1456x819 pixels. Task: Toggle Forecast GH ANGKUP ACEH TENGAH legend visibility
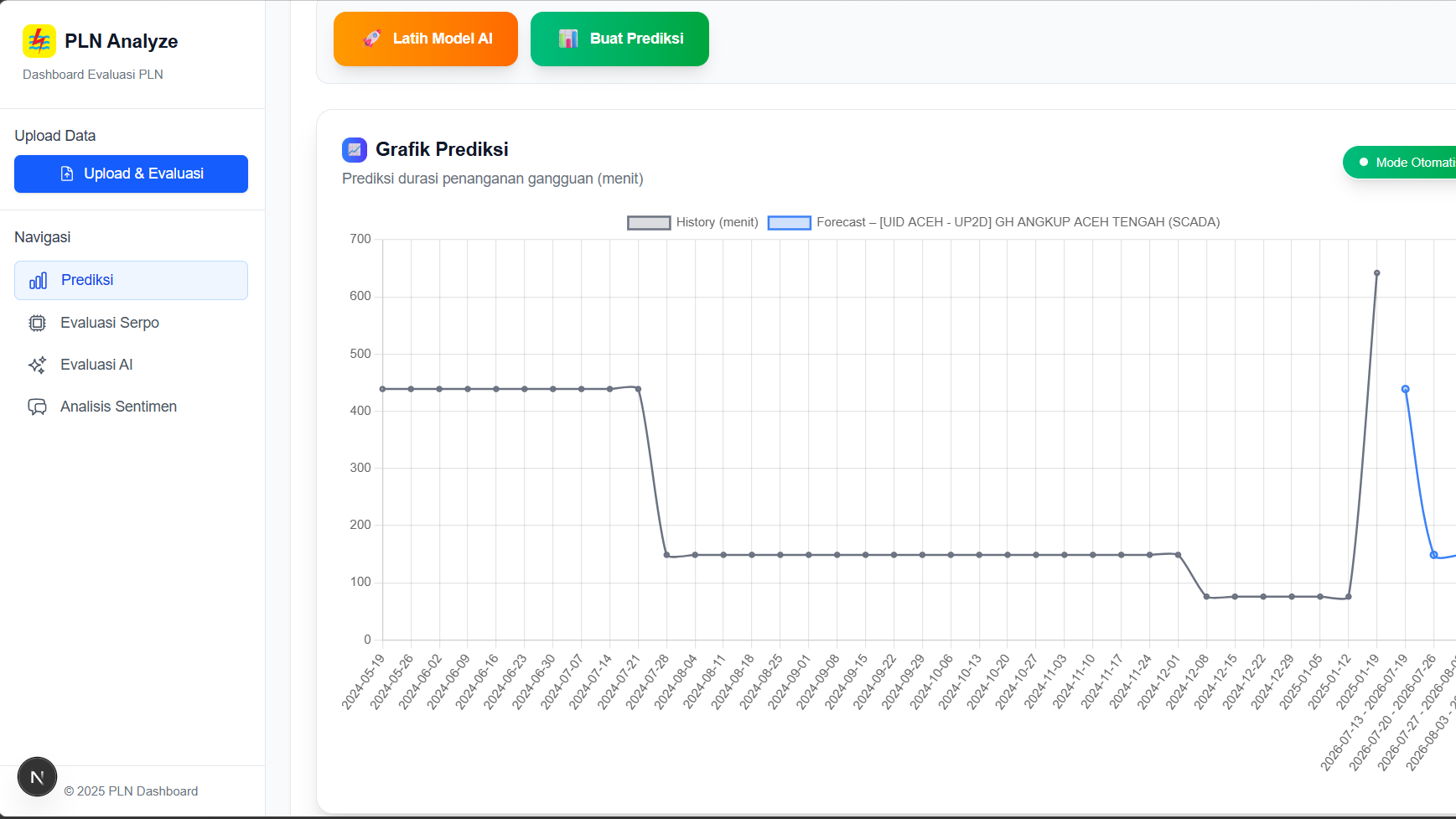(993, 222)
